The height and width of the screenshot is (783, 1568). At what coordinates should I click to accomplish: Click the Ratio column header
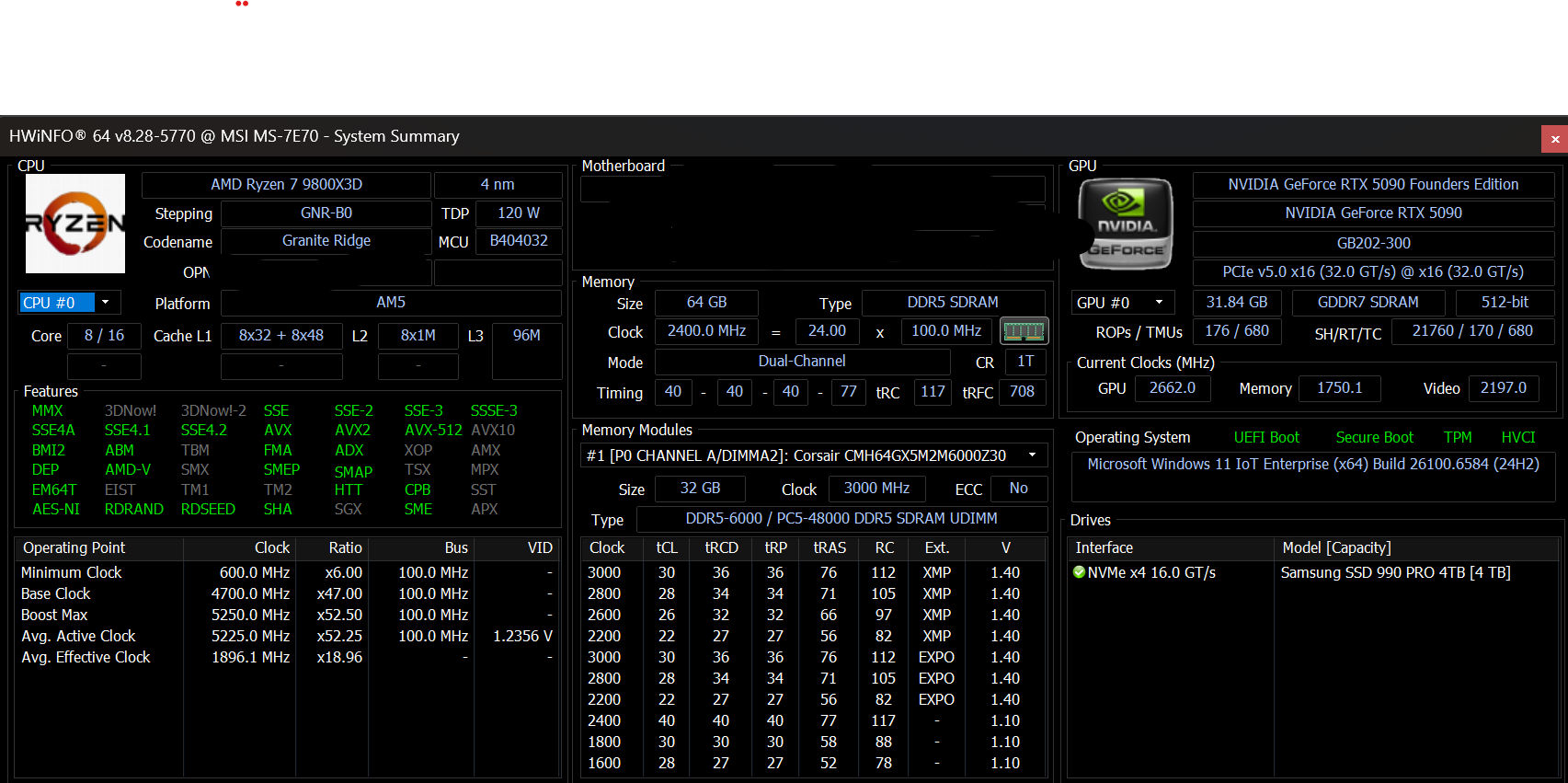point(333,548)
